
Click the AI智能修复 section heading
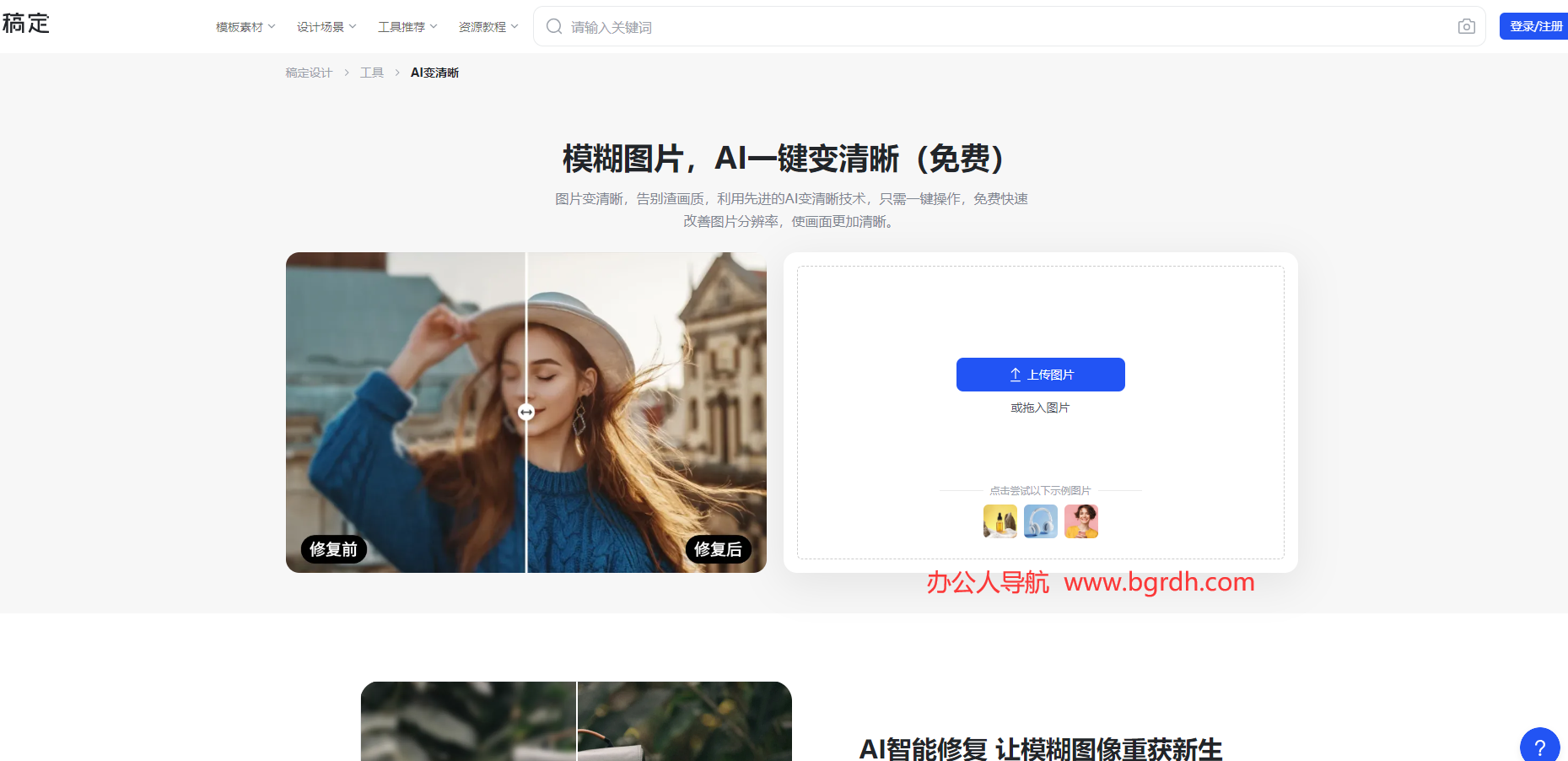(1040, 749)
